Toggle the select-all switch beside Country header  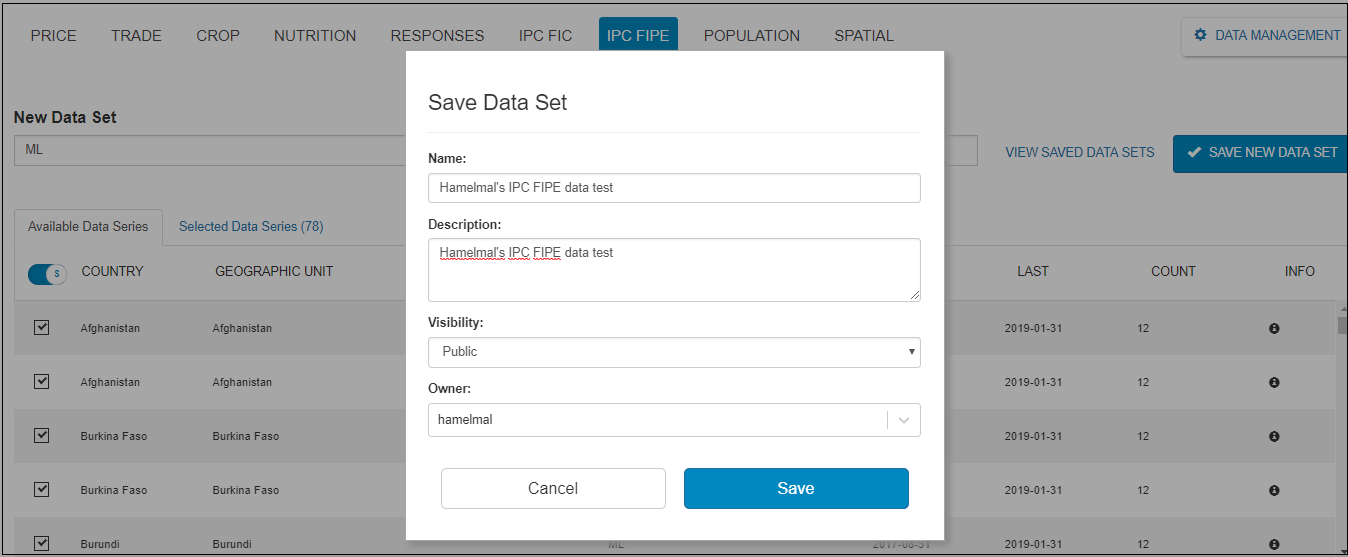(47, 273)
